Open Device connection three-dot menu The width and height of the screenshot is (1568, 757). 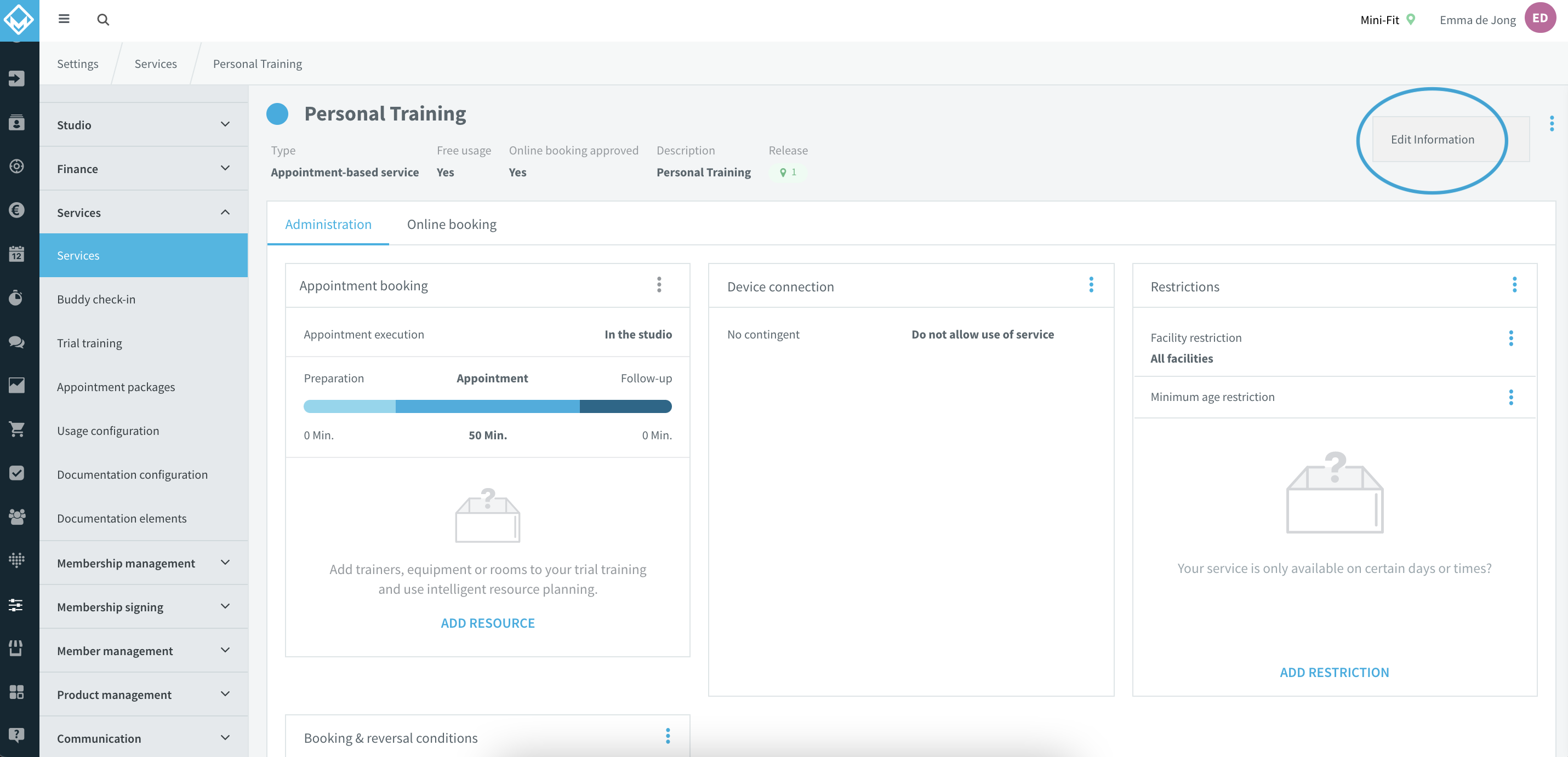[1091, 285]
